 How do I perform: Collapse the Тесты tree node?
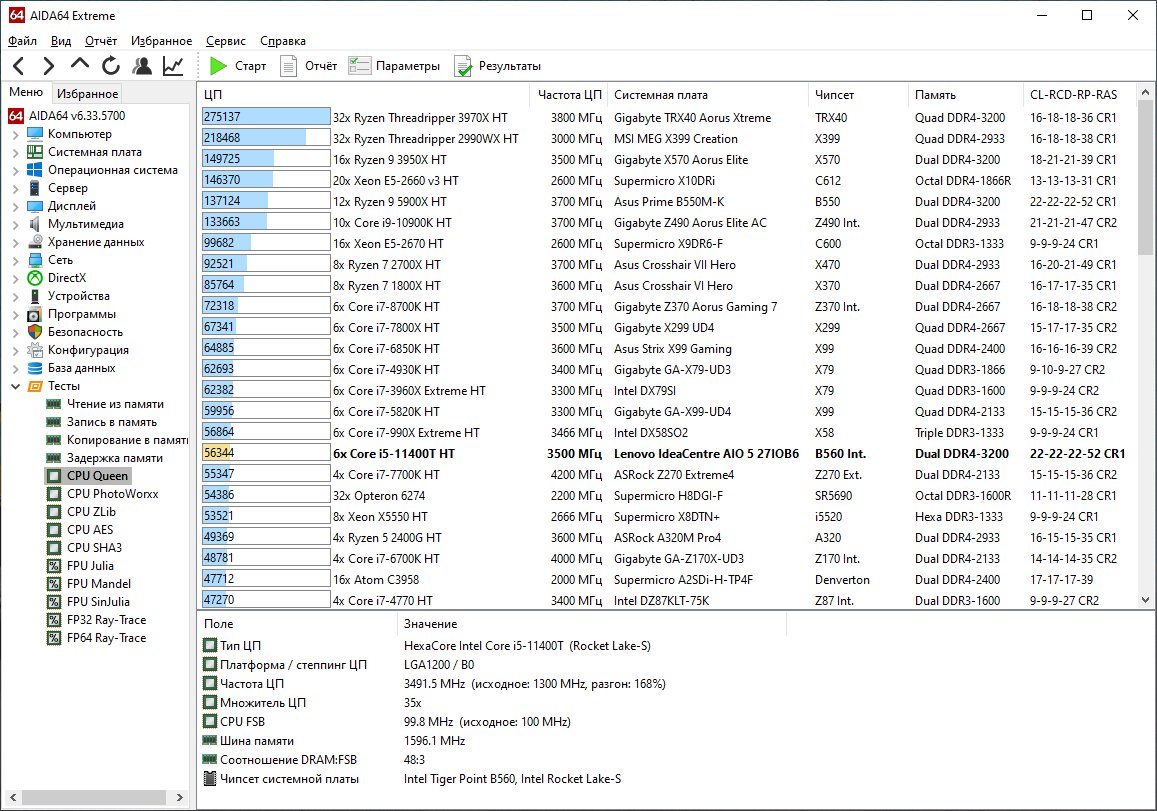point(15,386)
